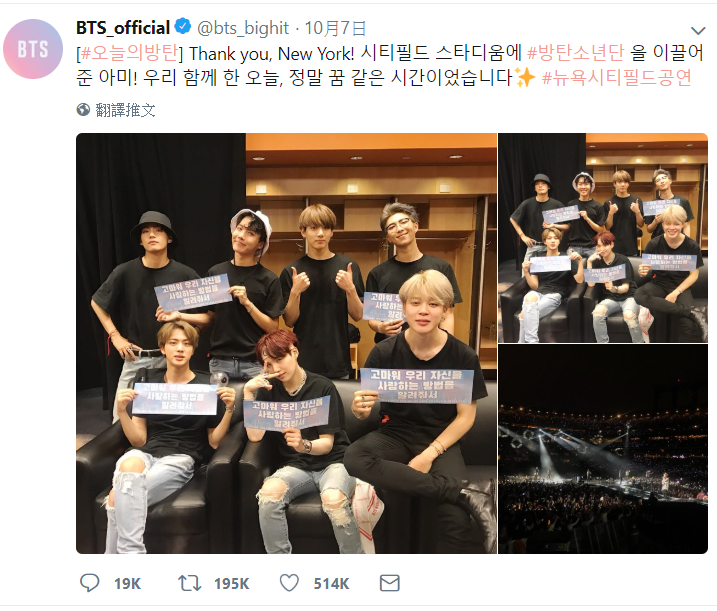The height and width of the screenshot is (611, 717).
Task: Click the blue verified badge
Action: (x=183, y=27)
